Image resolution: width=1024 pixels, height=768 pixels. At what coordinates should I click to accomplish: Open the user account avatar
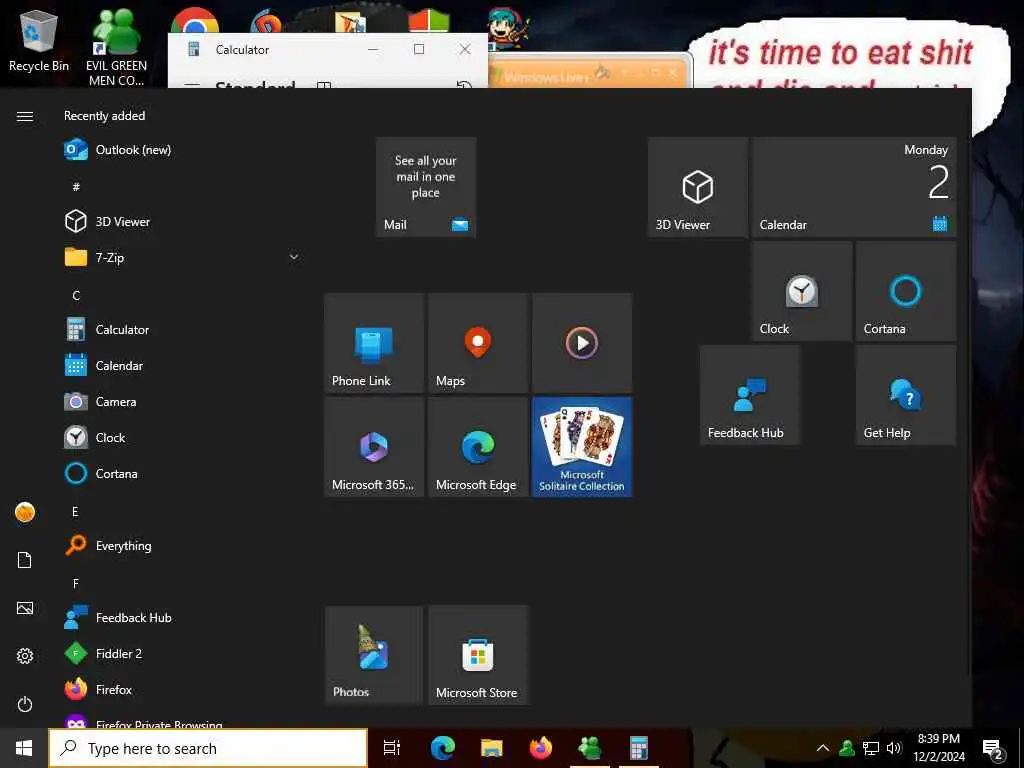tap(25, 512)
